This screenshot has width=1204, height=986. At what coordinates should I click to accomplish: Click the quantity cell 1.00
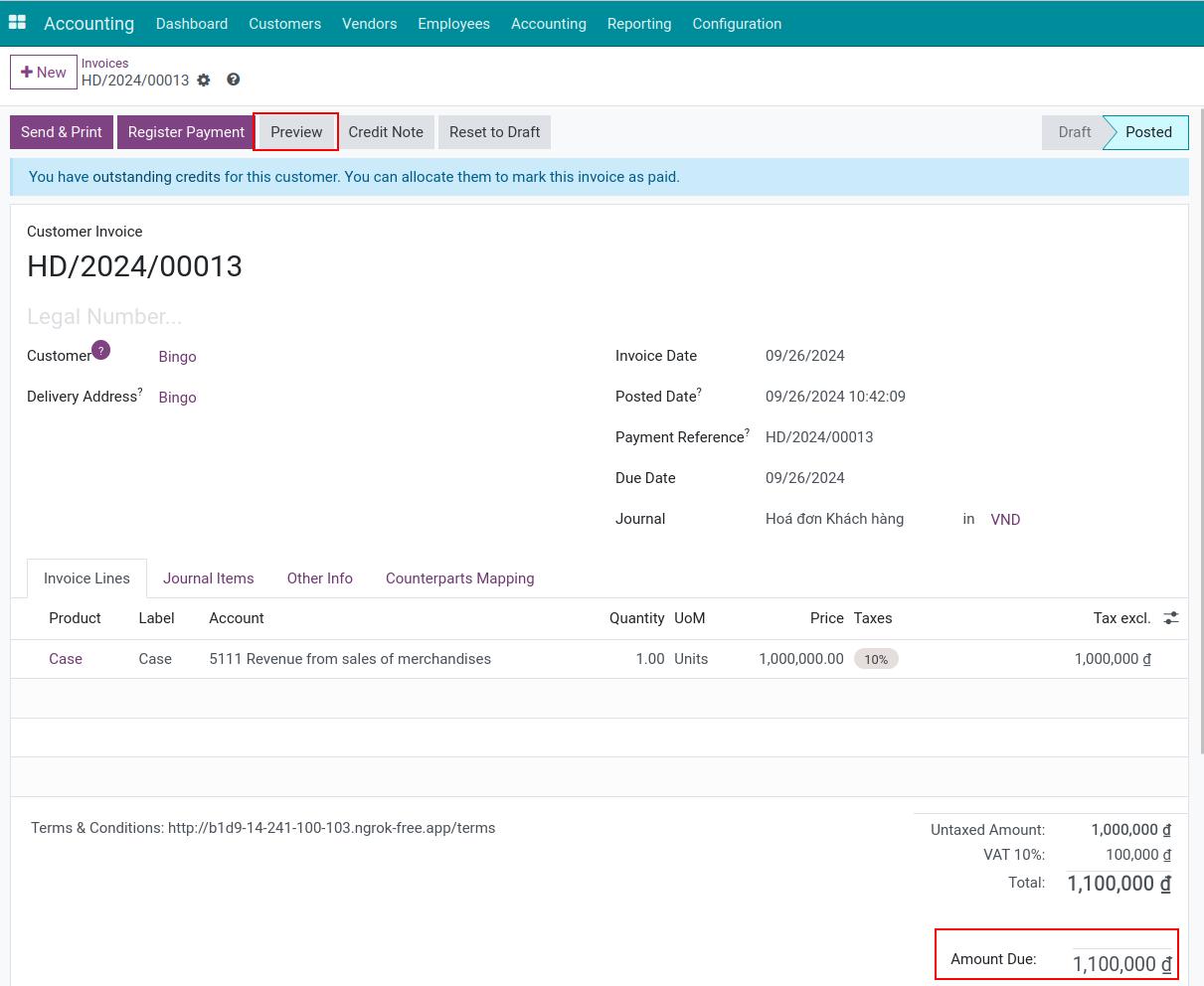(650, 659)
